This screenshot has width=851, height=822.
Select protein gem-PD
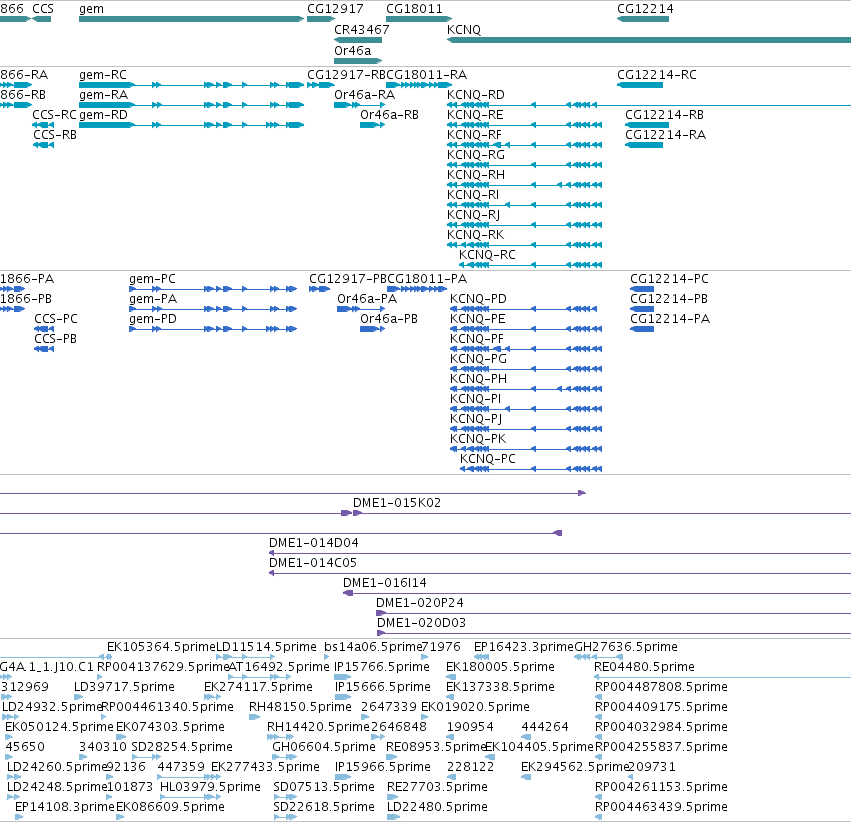(213, 329)
